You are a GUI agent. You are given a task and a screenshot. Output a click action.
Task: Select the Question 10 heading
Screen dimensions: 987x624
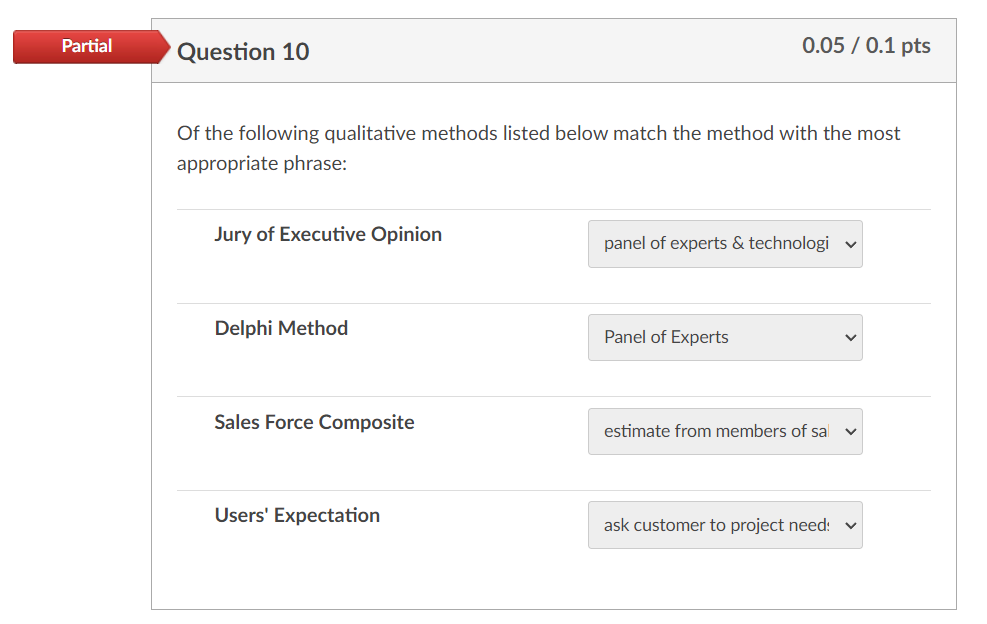pyautogui.click(x=243, y=52)
